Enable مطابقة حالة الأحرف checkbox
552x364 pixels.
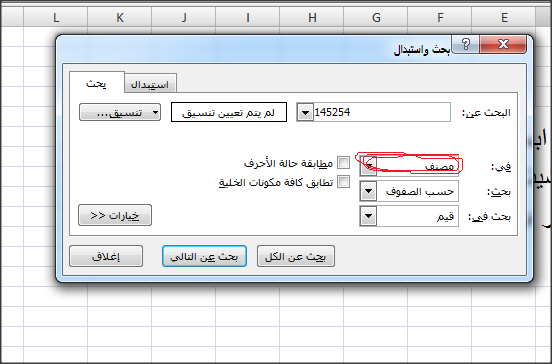343,163
